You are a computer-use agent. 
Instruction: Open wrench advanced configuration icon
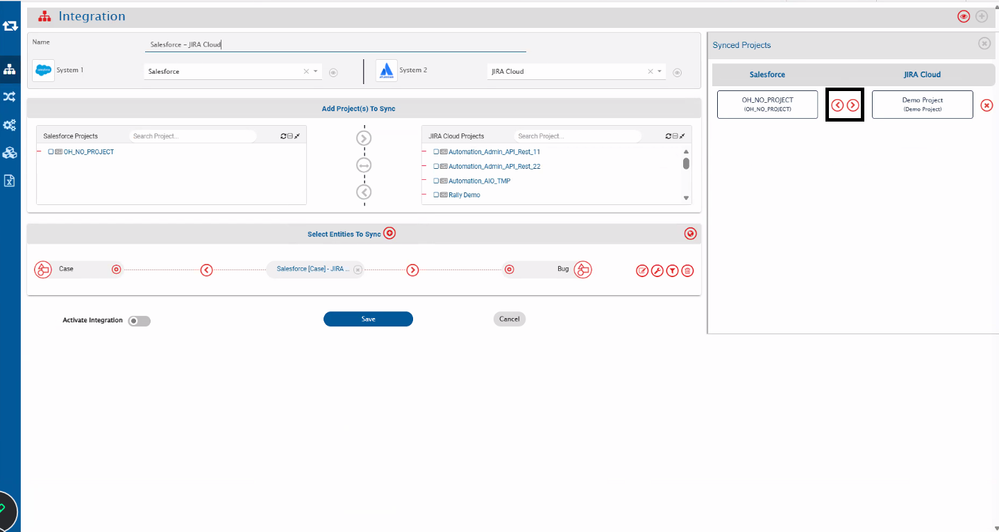click(658, 271)
